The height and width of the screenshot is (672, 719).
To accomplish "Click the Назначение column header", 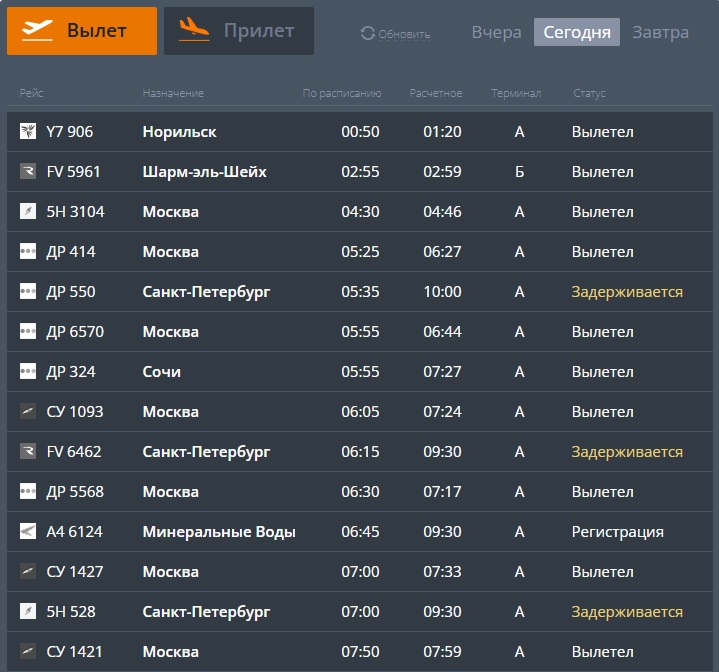I will click(173, 93).
